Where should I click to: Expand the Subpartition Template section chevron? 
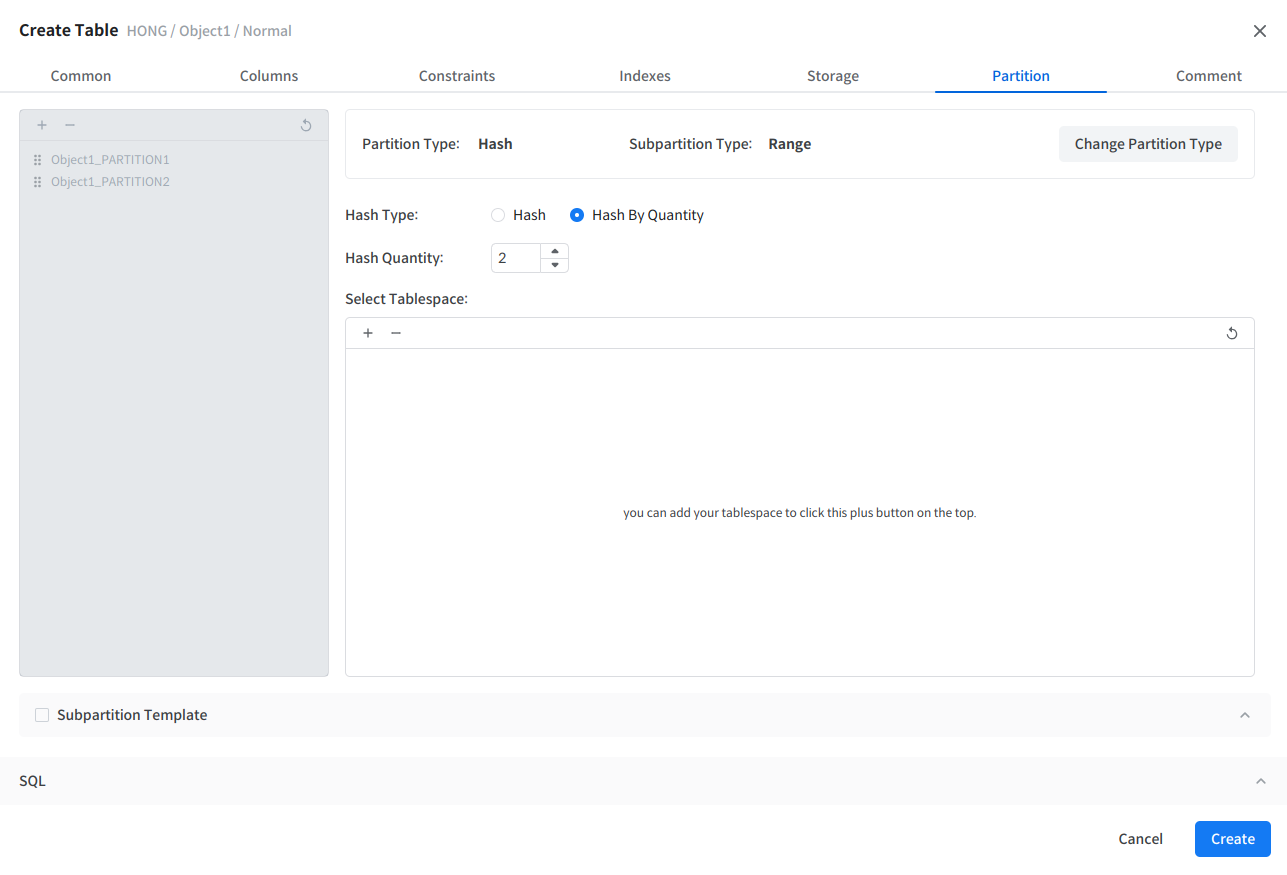pyautogui.click(x=1245, y=715)
